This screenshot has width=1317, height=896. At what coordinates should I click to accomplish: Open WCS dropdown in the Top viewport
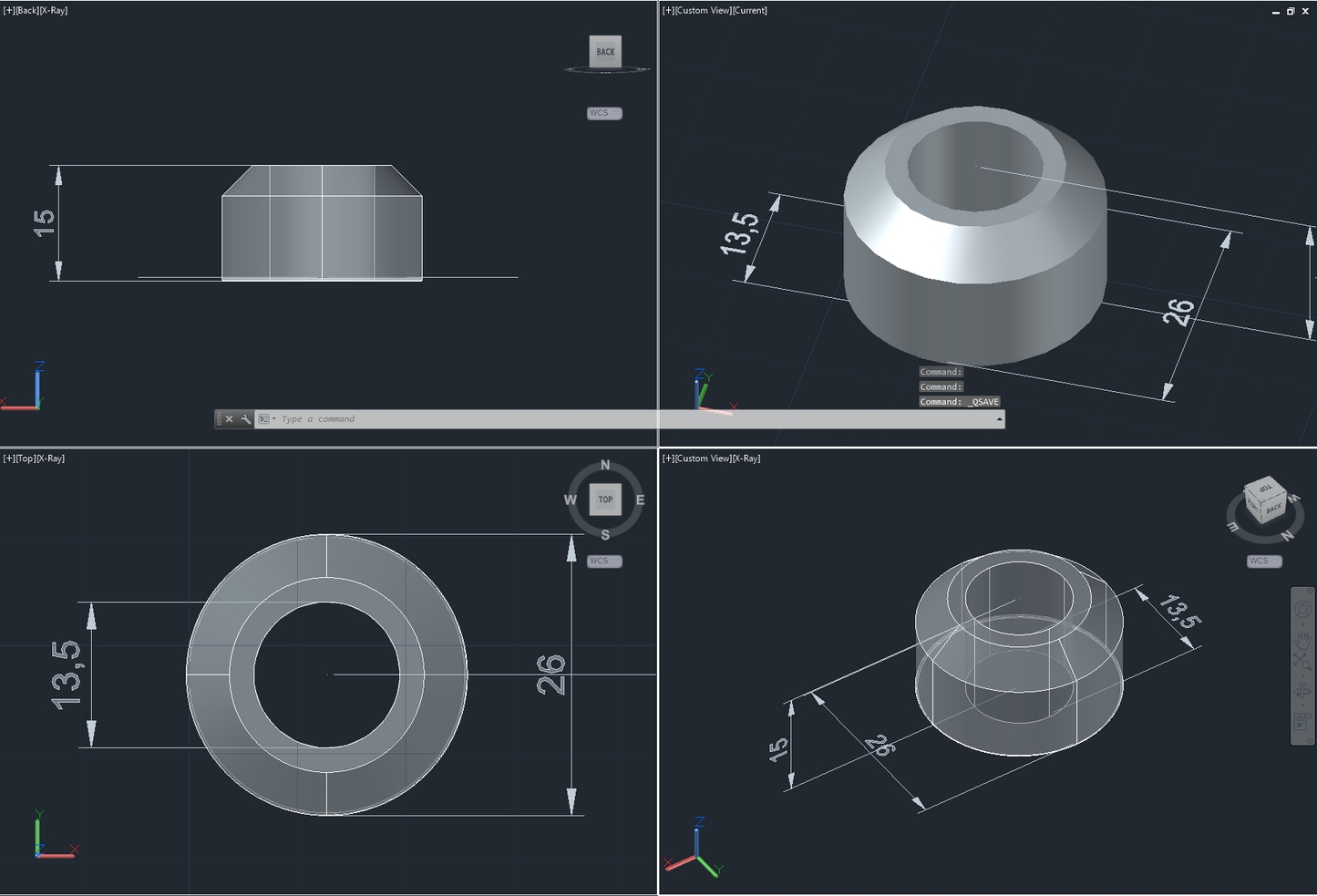604,561
